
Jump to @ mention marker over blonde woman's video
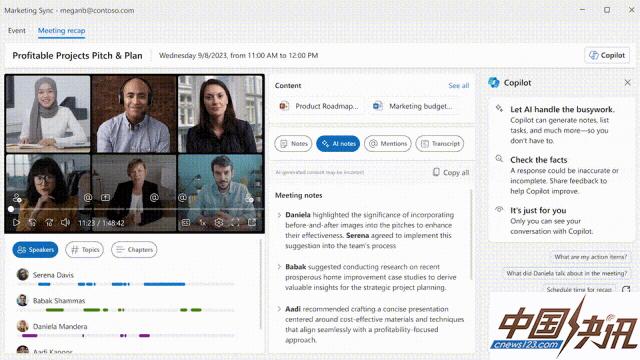(154, 198)
